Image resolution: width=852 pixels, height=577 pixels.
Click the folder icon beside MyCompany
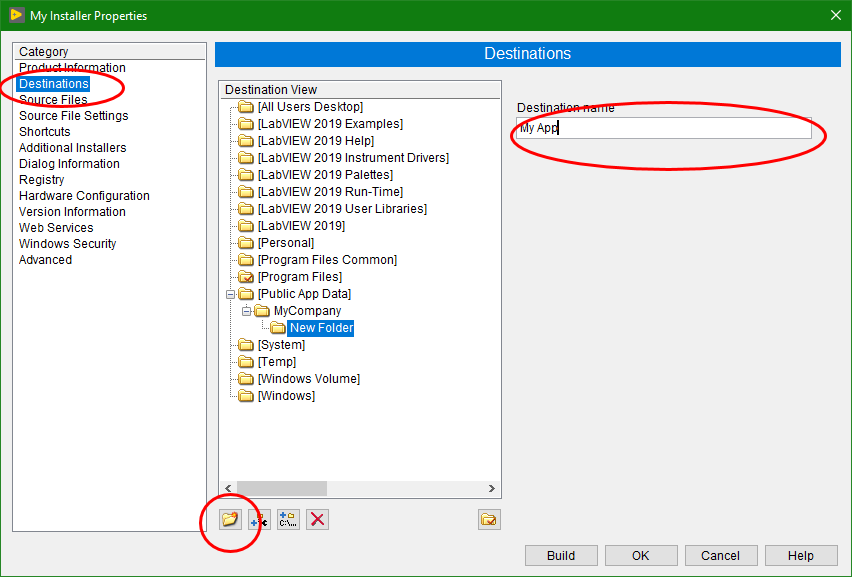262,311
